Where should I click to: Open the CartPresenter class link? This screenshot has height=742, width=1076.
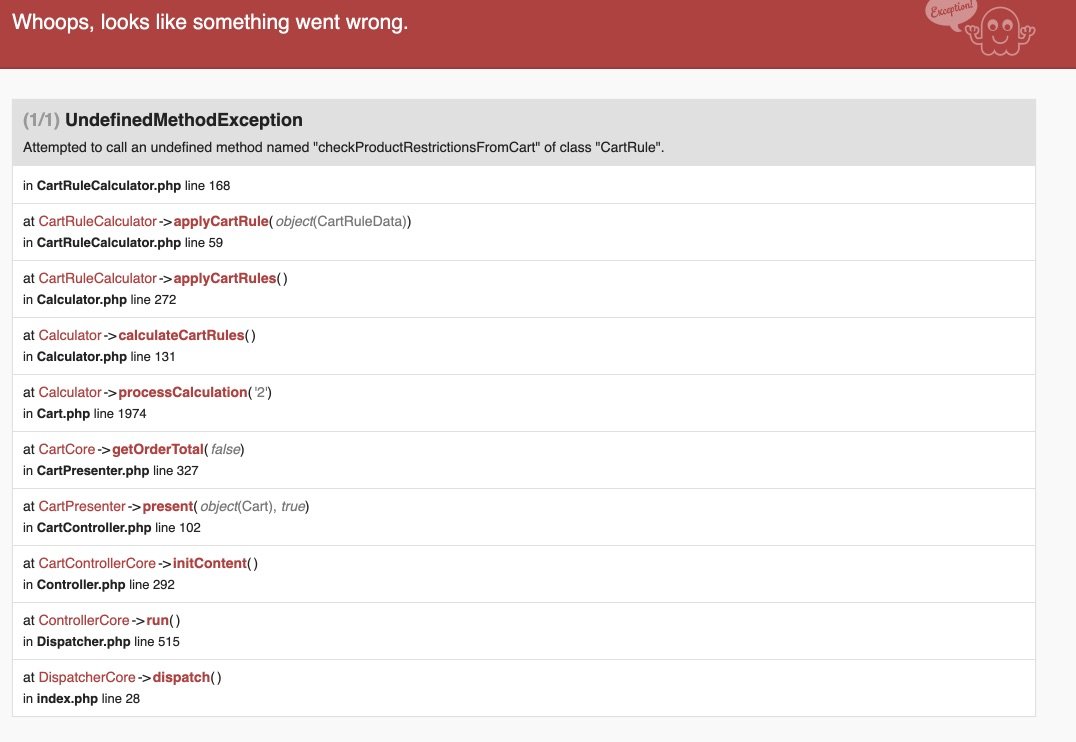[x=82, y=506]
